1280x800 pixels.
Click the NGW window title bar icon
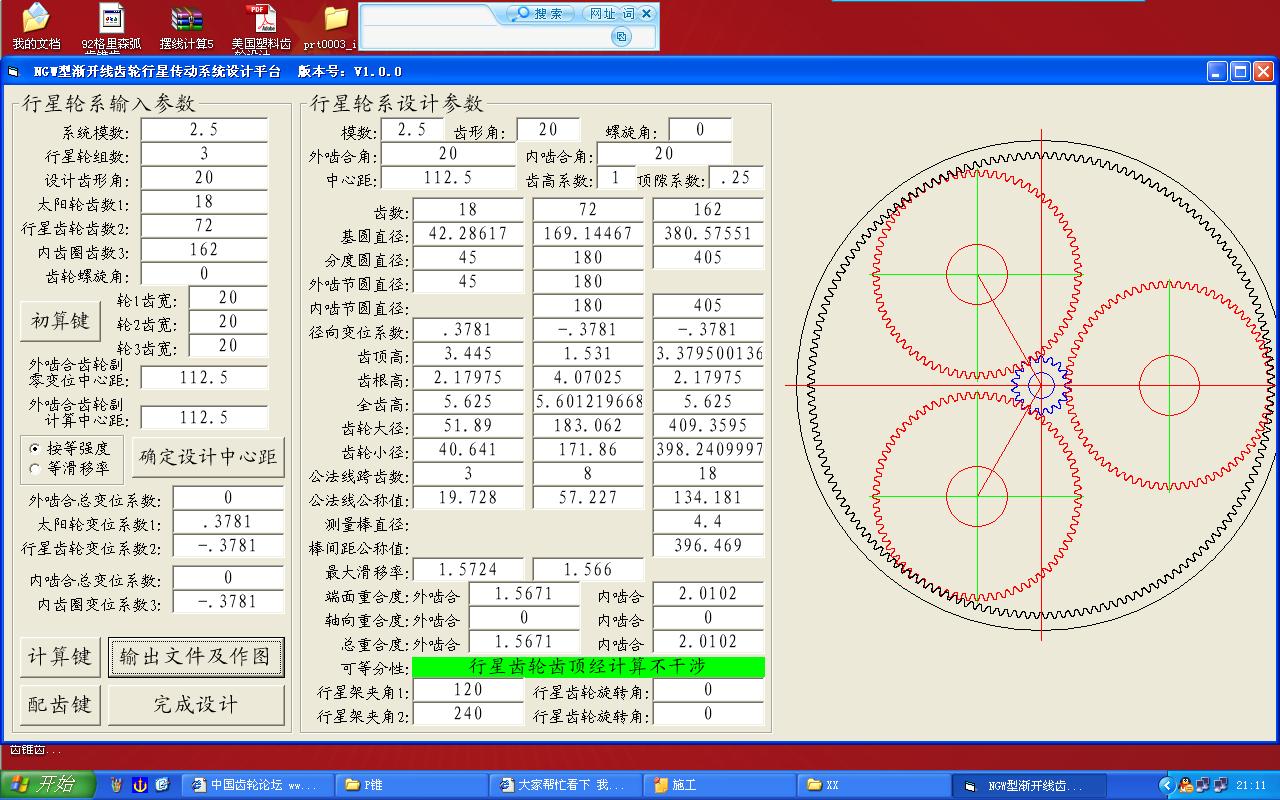[x=13, y=72]
